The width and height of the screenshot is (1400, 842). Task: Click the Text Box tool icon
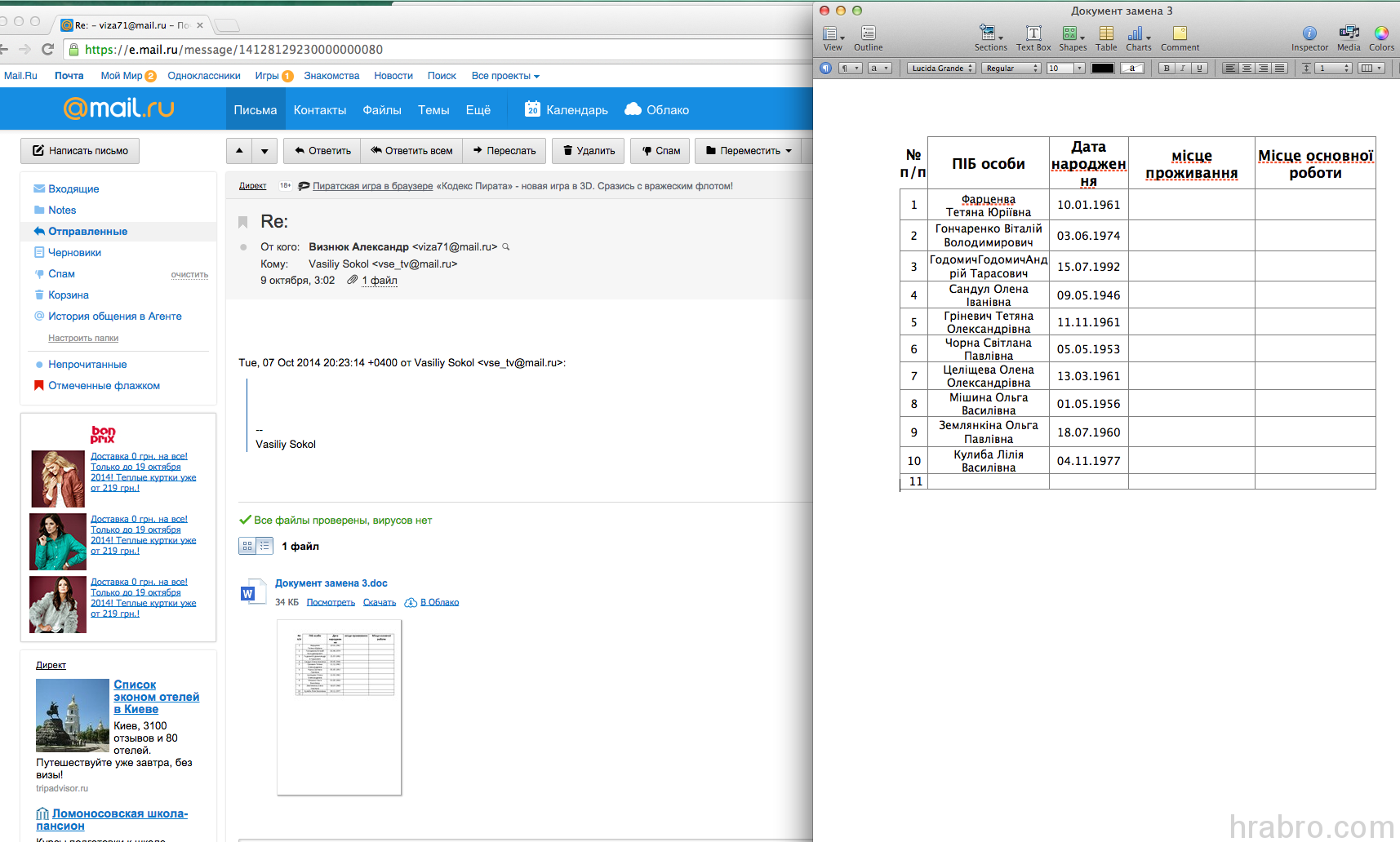pos(1033,34)
